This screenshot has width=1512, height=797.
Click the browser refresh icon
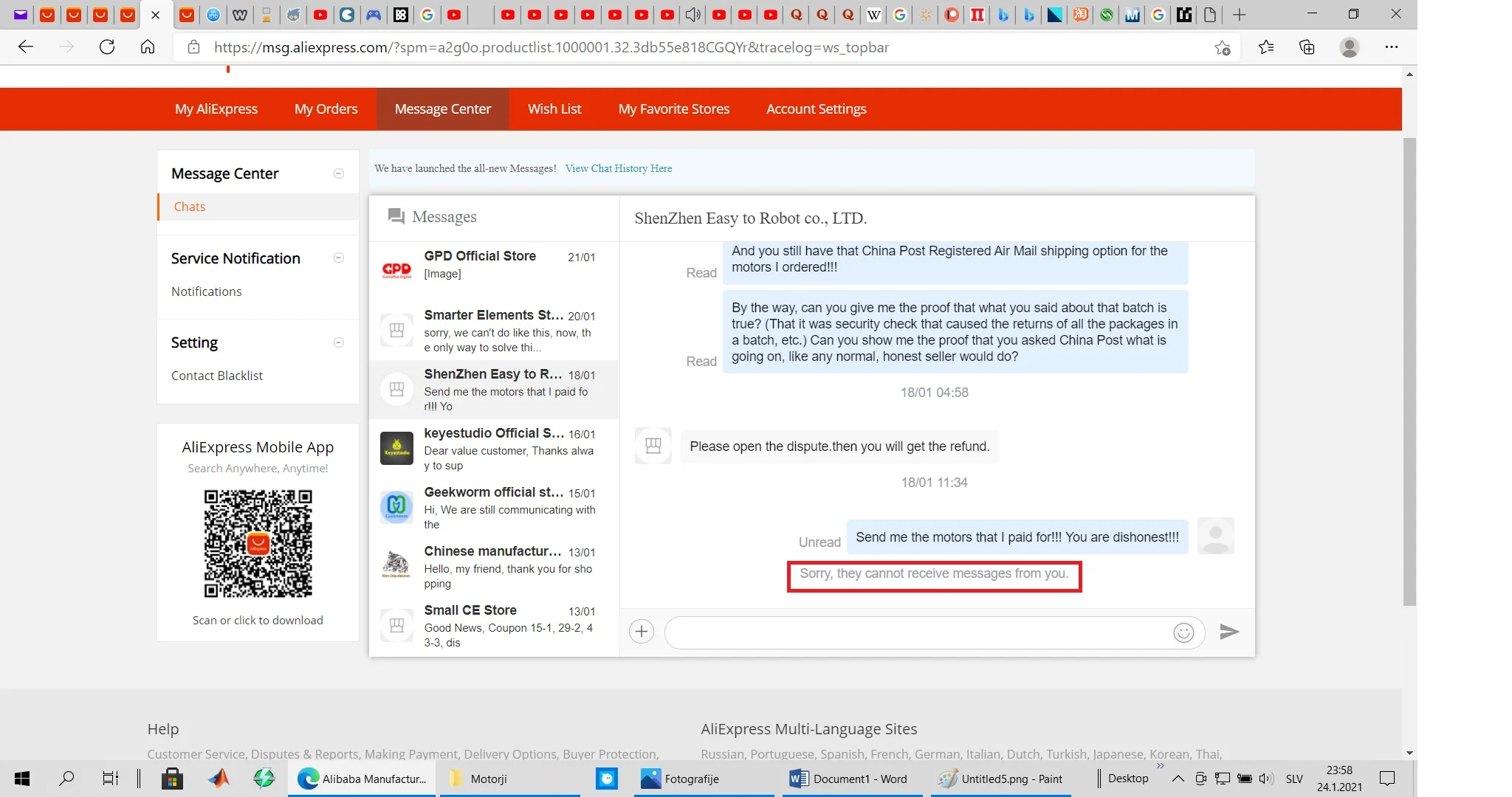[107, 47]
